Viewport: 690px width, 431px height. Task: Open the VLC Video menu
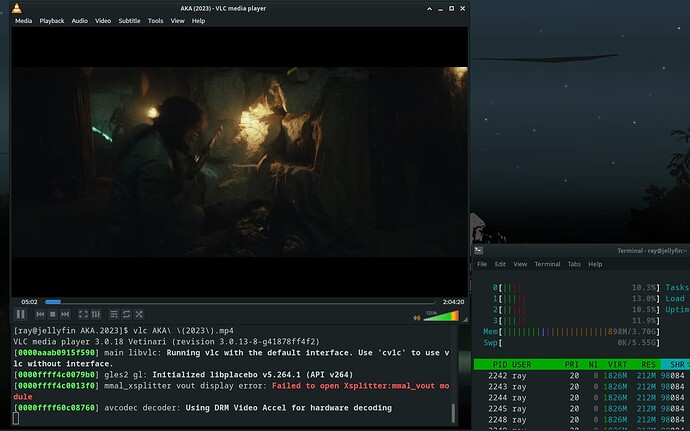(x=103, y=21)
